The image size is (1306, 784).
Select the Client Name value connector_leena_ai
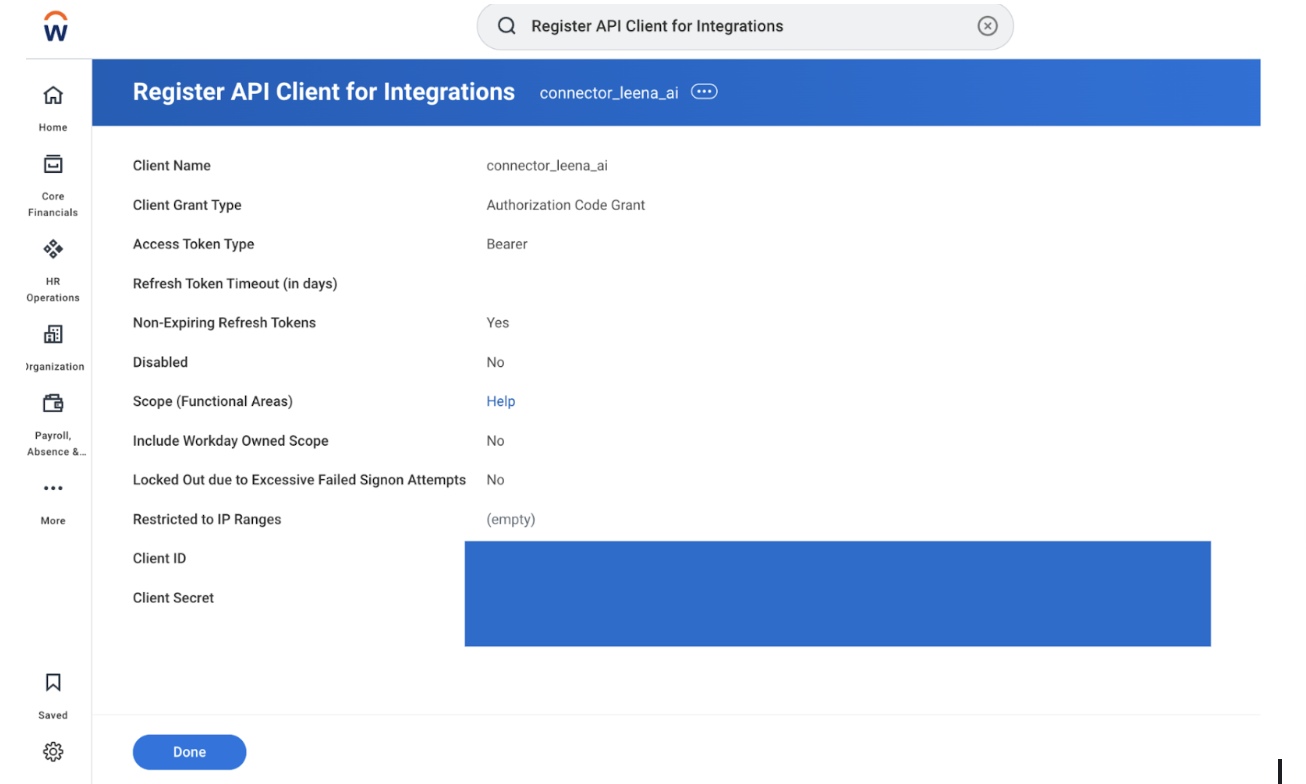[547, 166]
